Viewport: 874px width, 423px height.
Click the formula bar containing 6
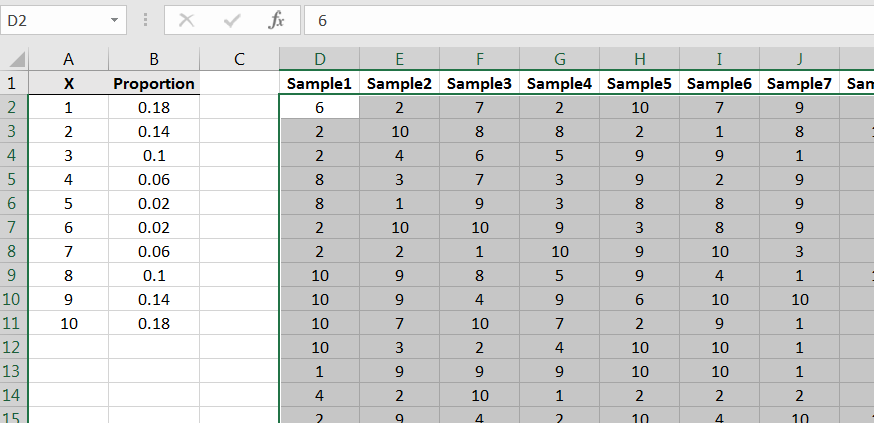click(x=580, y=20)
